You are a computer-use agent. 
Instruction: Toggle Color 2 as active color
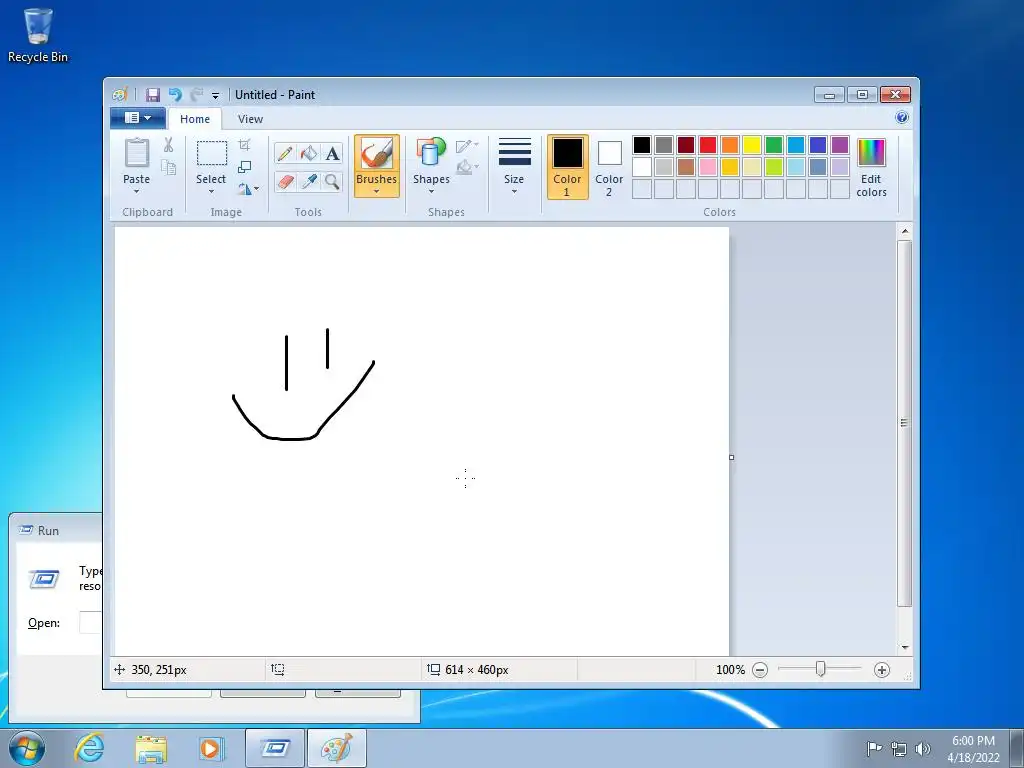609,167
